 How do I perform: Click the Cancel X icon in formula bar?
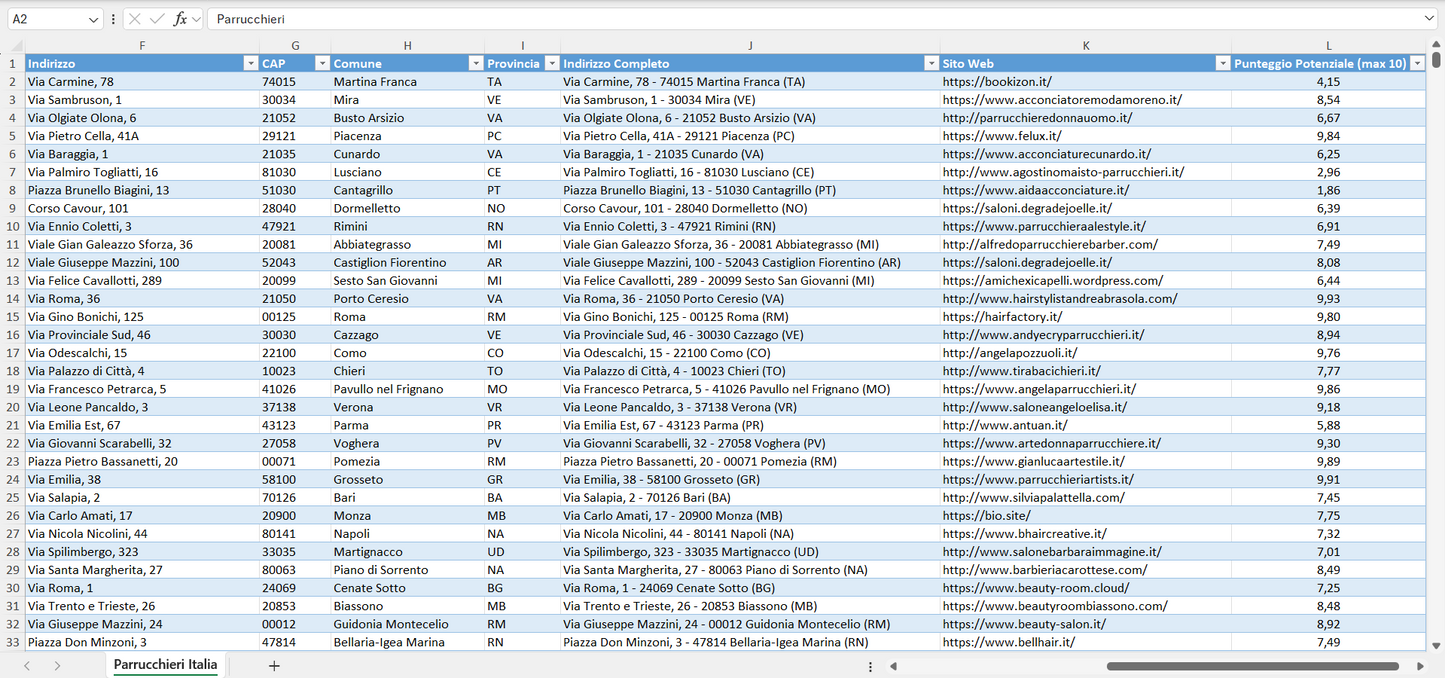click(x=135, y=19)
